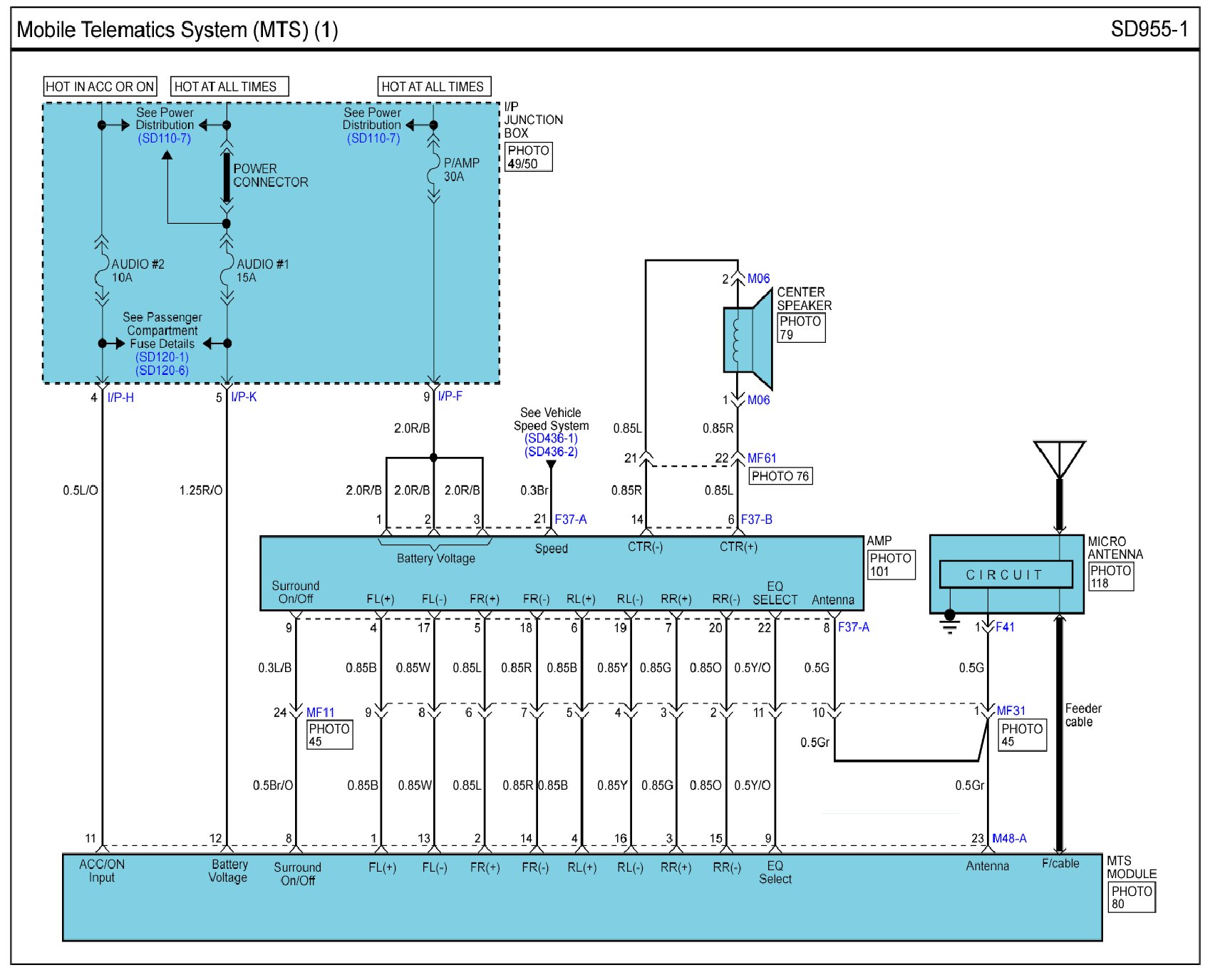The image size is (1215, 980).
Task: Click the POWER CONNECTOR thick bar symbol
Action: click(227, 177)
